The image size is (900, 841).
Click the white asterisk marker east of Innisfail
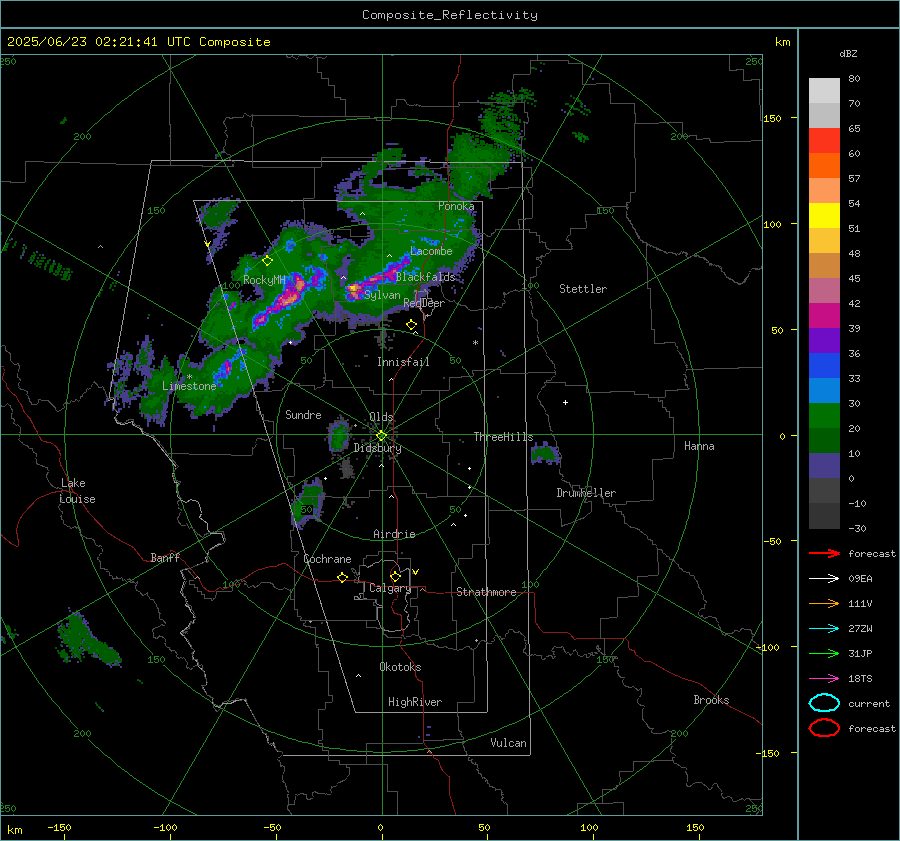coord(475,343)
